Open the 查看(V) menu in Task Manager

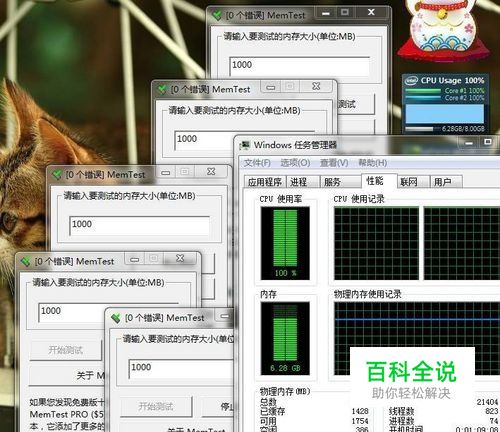(334, 163)
